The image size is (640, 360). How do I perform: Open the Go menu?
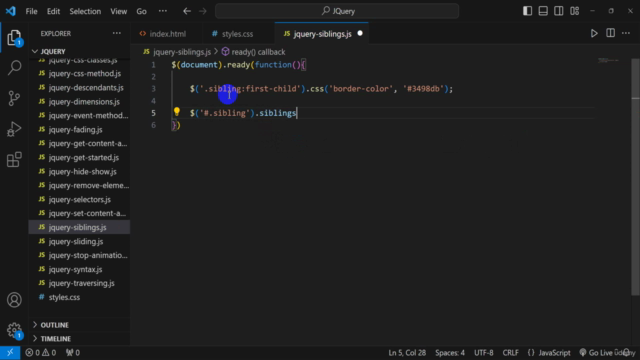point(141,11)
